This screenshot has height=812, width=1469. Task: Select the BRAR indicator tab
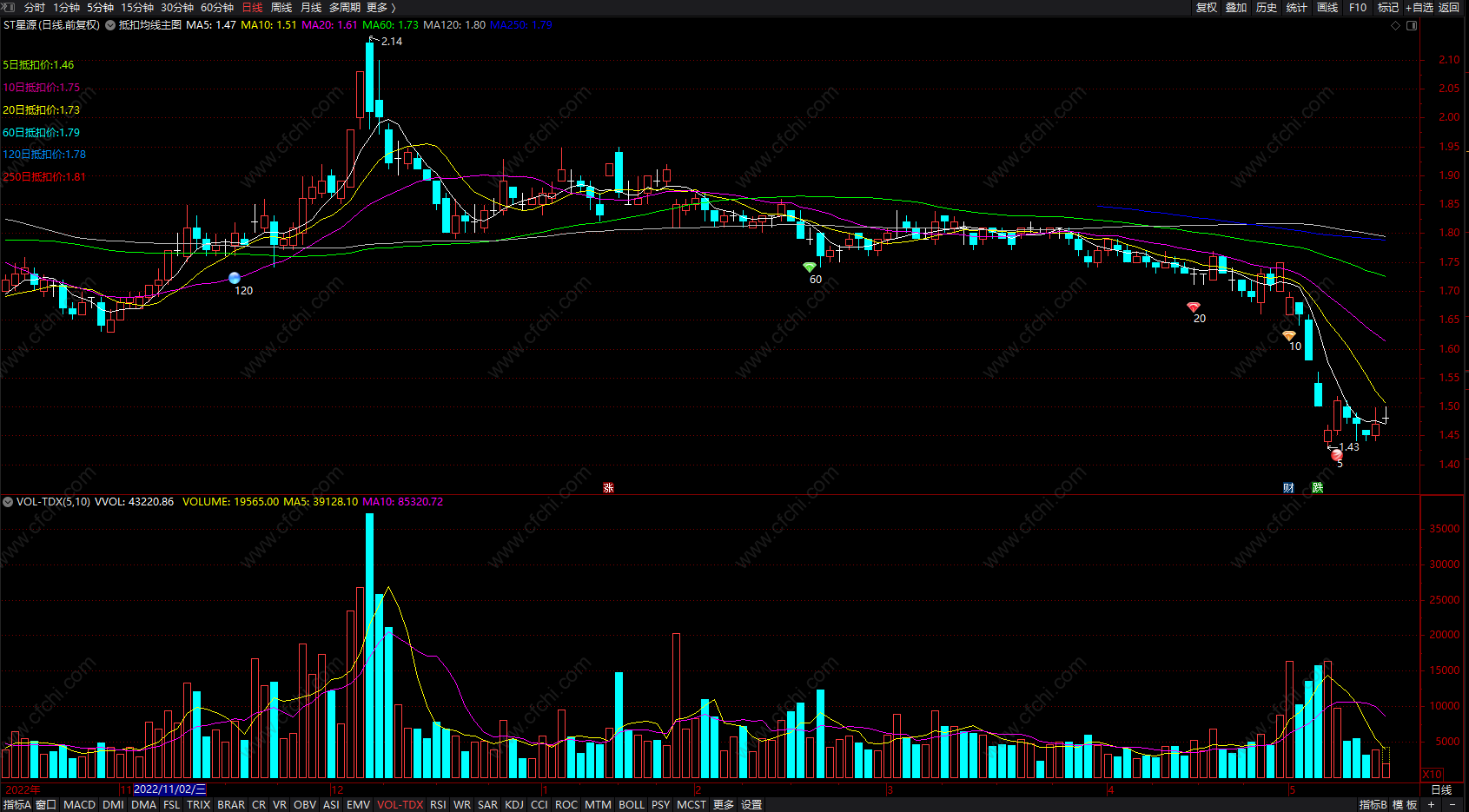pyautogui.click(x=231, y=805)
